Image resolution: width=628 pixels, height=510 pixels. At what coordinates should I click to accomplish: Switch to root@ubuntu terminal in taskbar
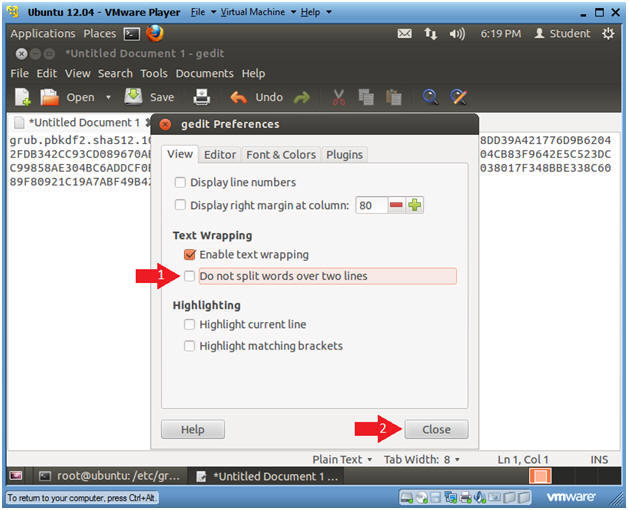click(109, 476)
